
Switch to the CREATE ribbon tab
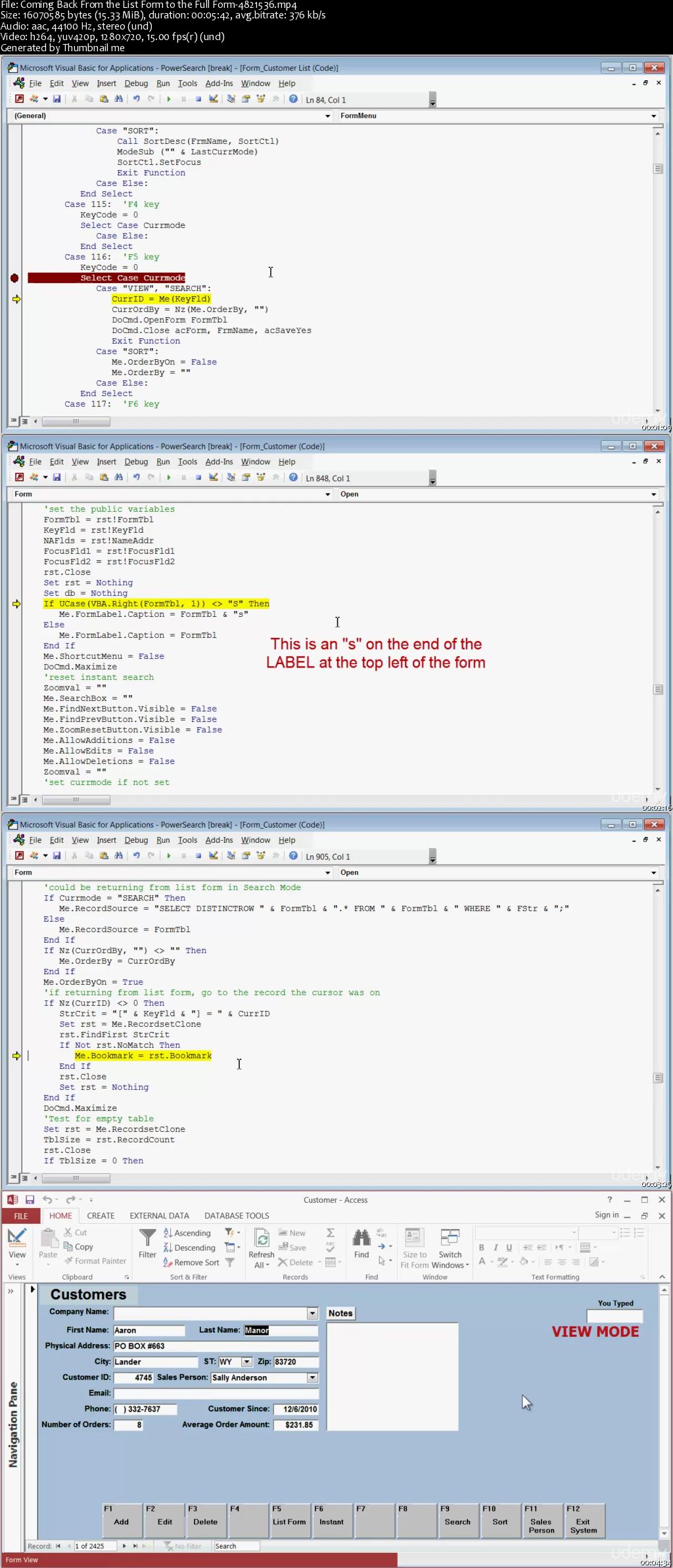(x=101, y=1216)
